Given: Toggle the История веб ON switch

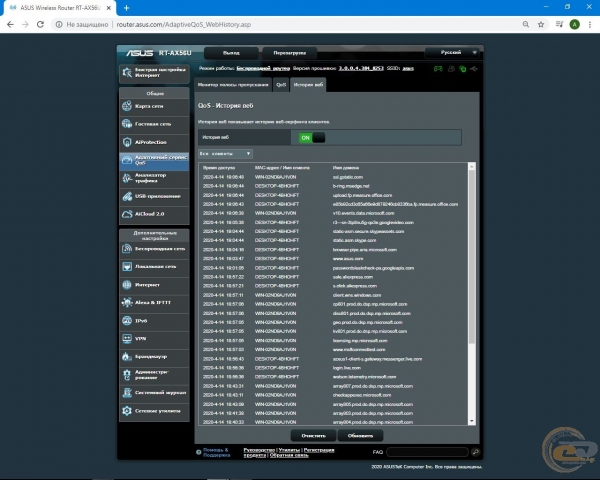Looking at the screenshot, I should [x=312, y=138].
